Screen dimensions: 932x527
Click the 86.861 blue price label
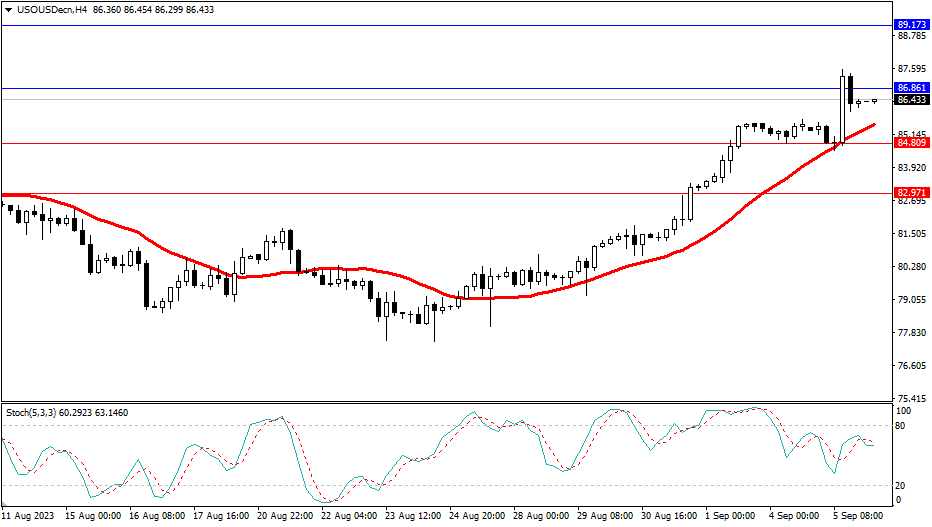click(x=910, y=88)
